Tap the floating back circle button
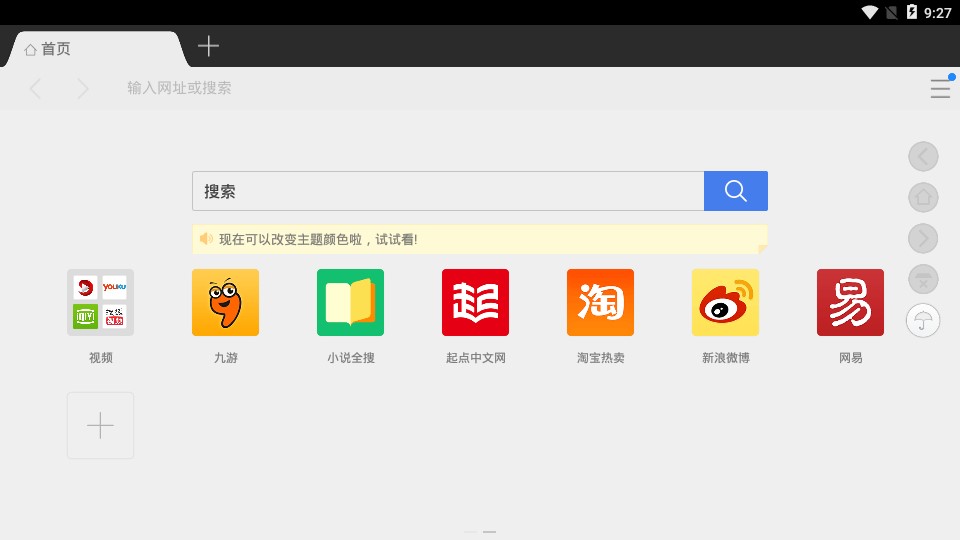960x540 pixels. coord(923,156)
